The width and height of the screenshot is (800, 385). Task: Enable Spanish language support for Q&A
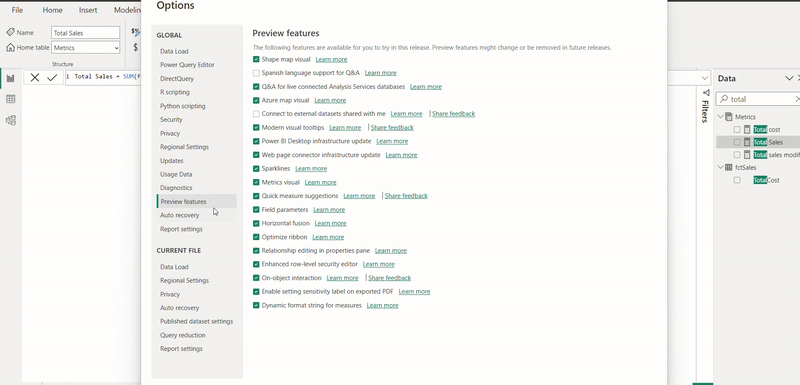point(256,73)
